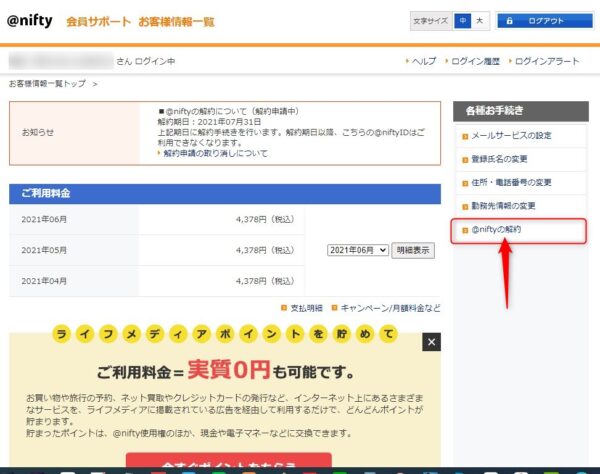Screen dimensions: 600x474
Task: Select 中 text size option
Action: click(x=462, y=20)
